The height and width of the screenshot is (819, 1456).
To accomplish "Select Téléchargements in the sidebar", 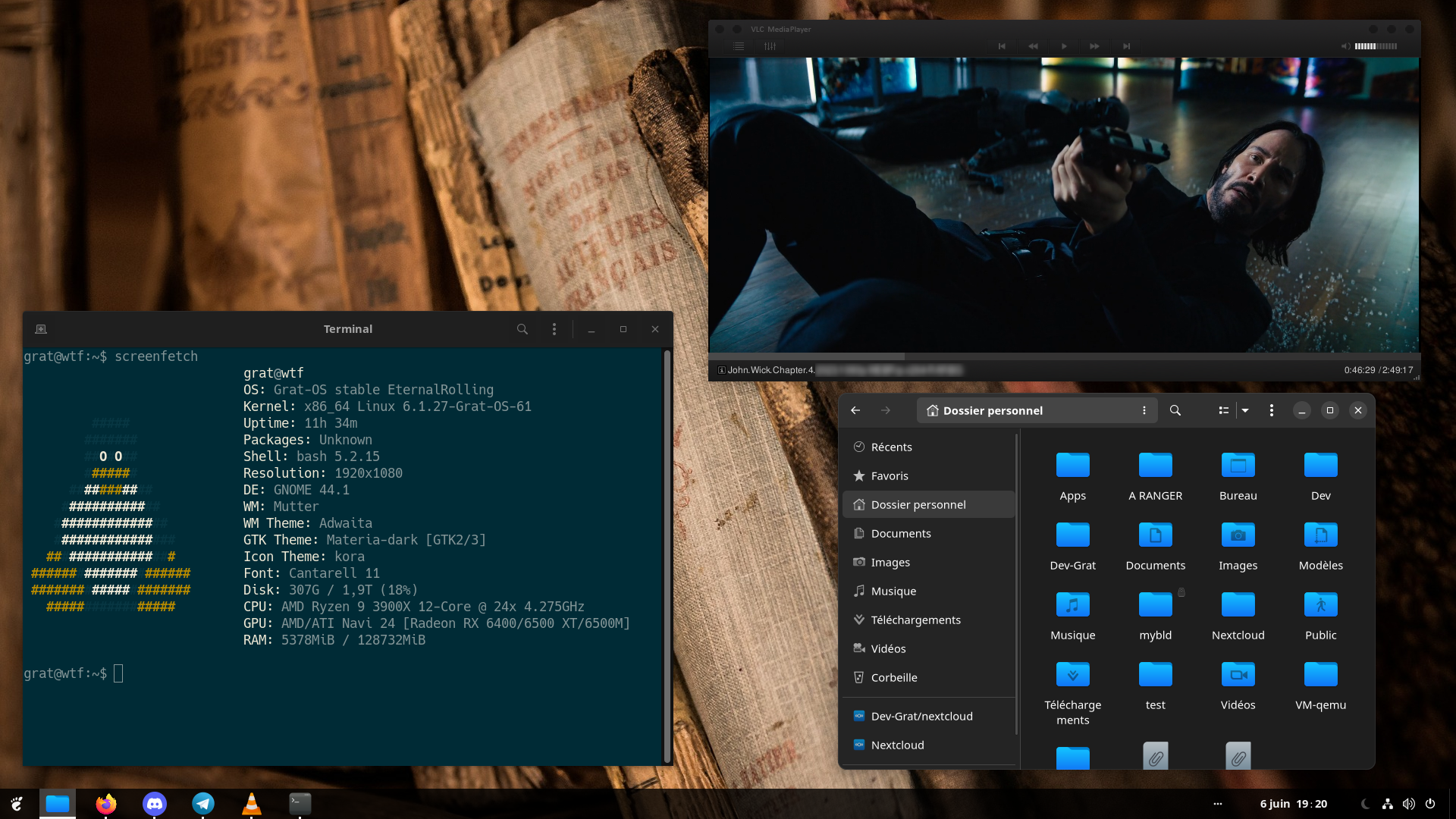I will click(915, 620).
